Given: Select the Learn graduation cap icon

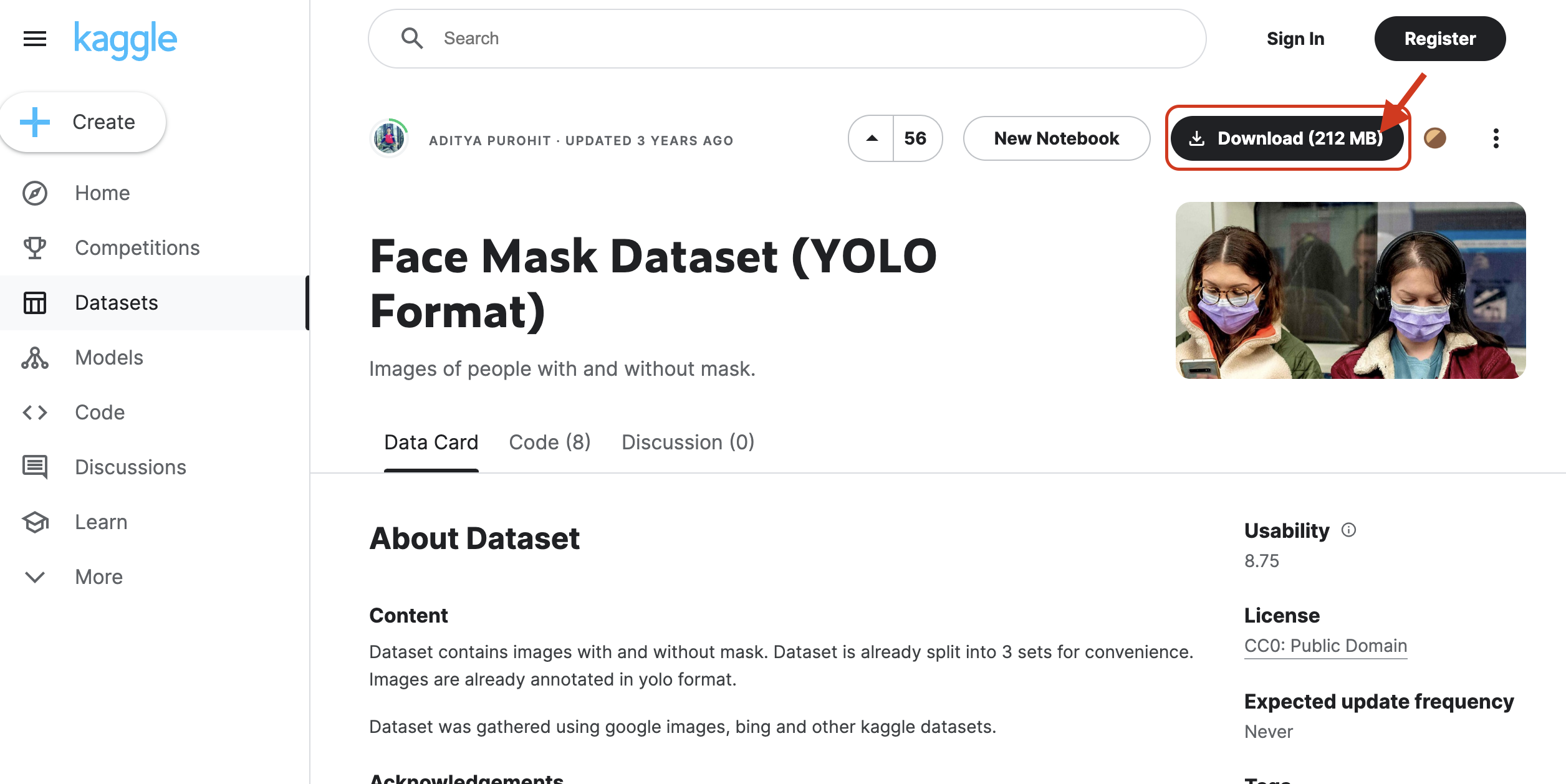Looking at the screenshot, I should point(34,522).
